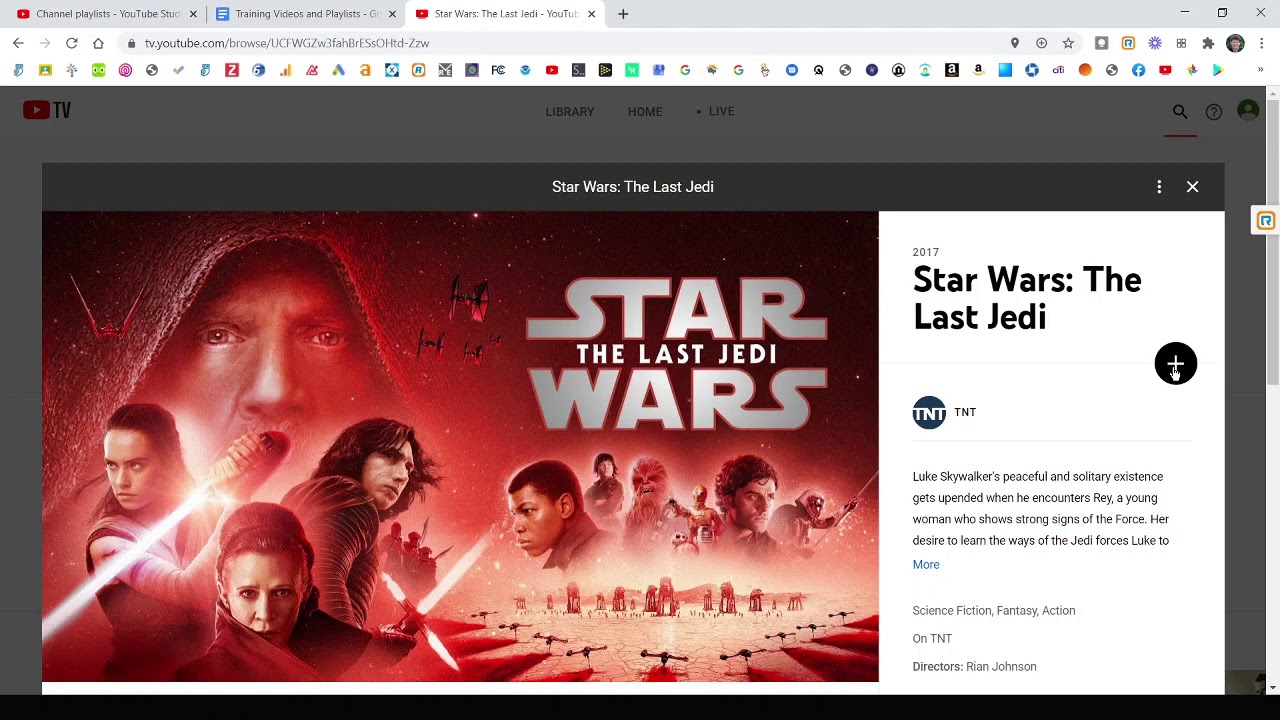Image resolution: width=1280 pixels, height=720 pixels.
Task: Click the page vertical scrollbar
Action: click(1272, 240)
